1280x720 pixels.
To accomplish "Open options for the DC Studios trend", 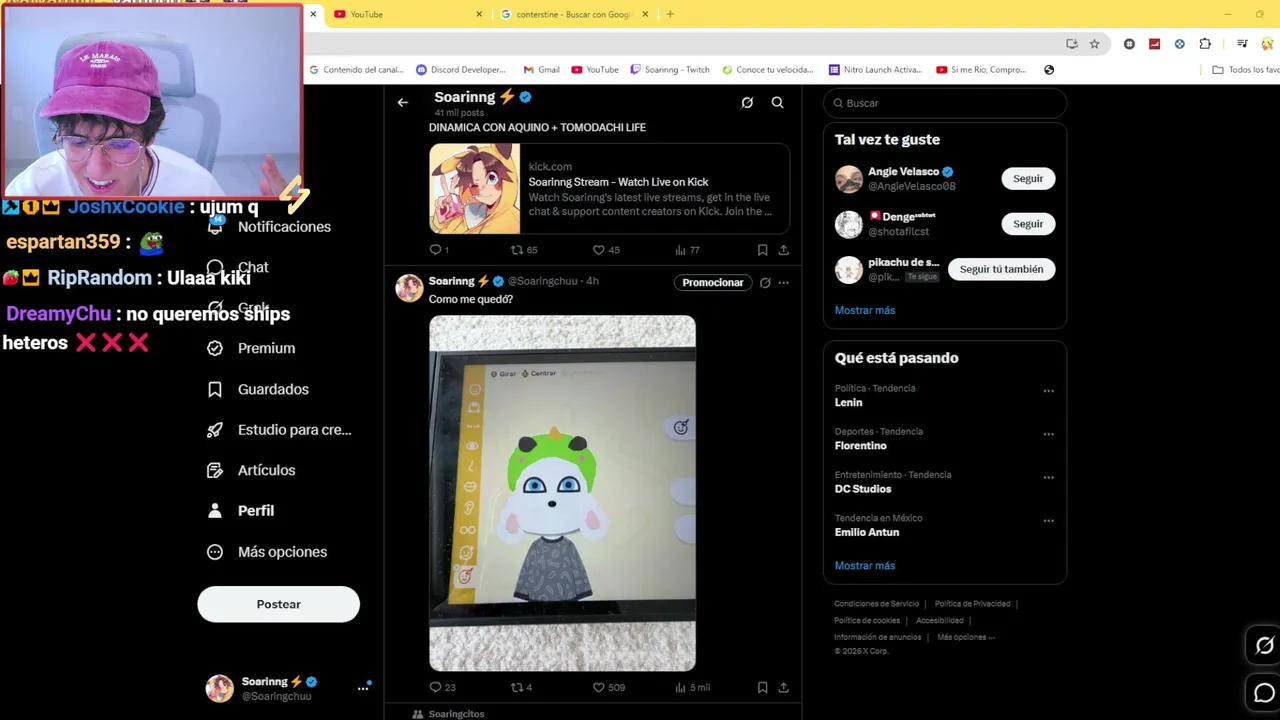I will pyautogui.click(x=1048, y=477).
